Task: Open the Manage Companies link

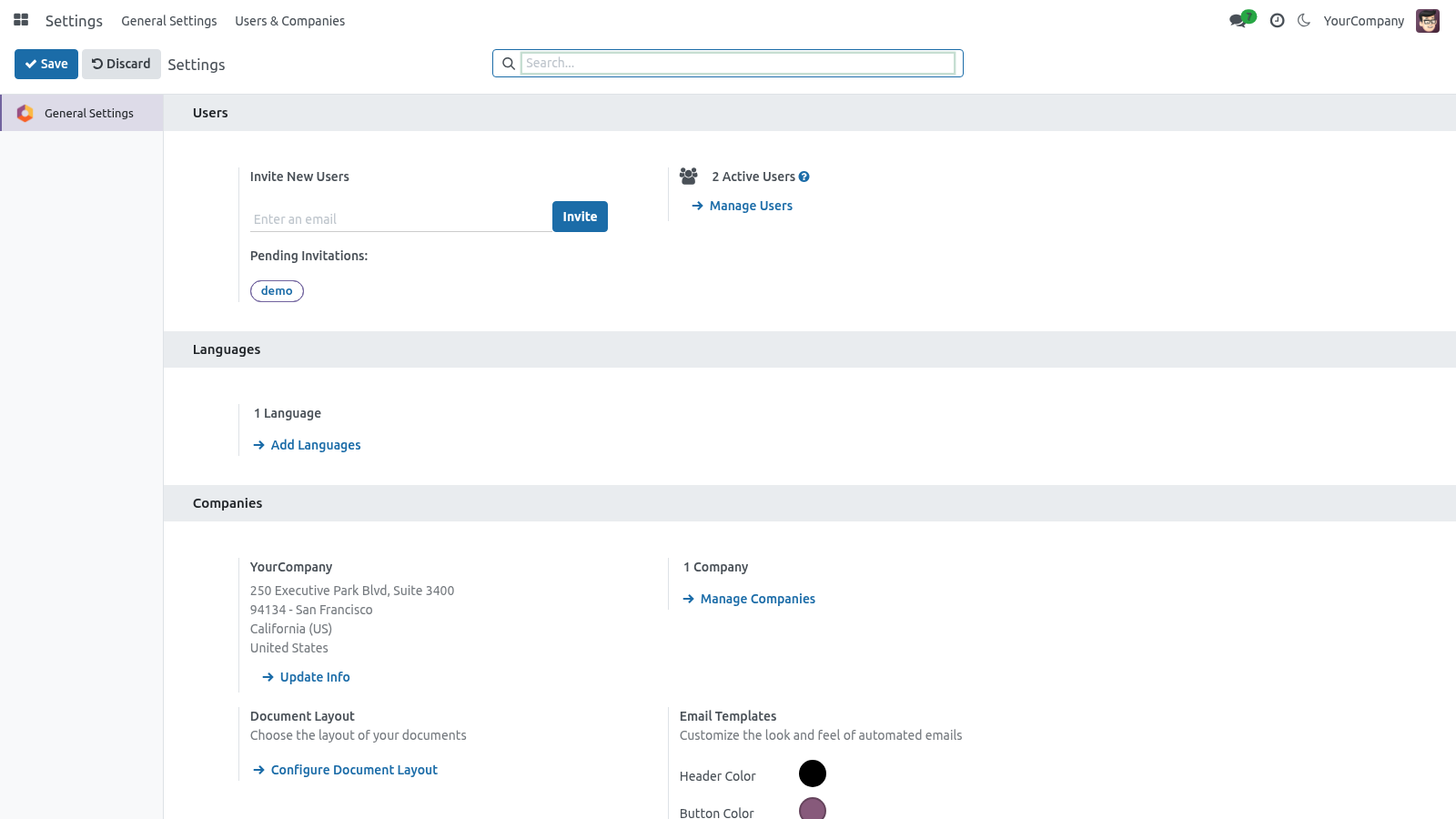Action: pyautogui.click(x=749, y=599)
